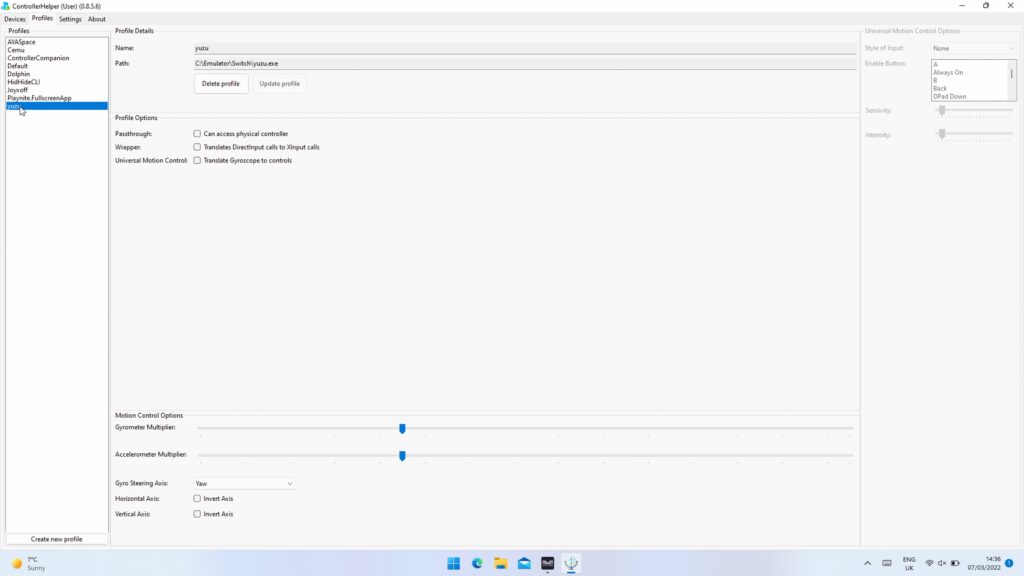Click the Create new profile button
Screen dimensions: 1024x576
click(x=57, y=539)
